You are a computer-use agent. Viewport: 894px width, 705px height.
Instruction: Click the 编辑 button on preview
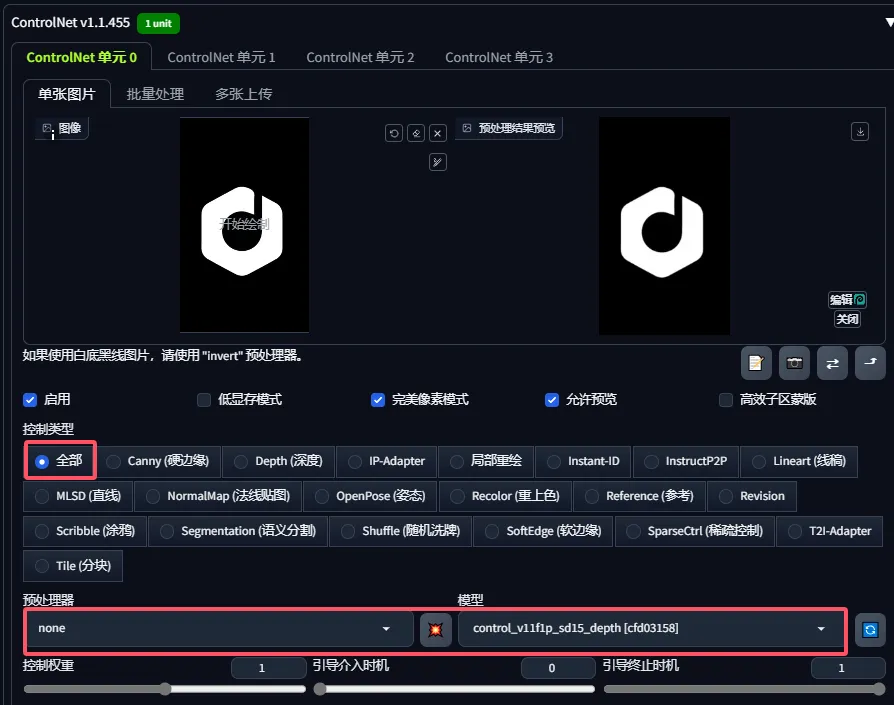pyautogui.click(x=847, y=299)
